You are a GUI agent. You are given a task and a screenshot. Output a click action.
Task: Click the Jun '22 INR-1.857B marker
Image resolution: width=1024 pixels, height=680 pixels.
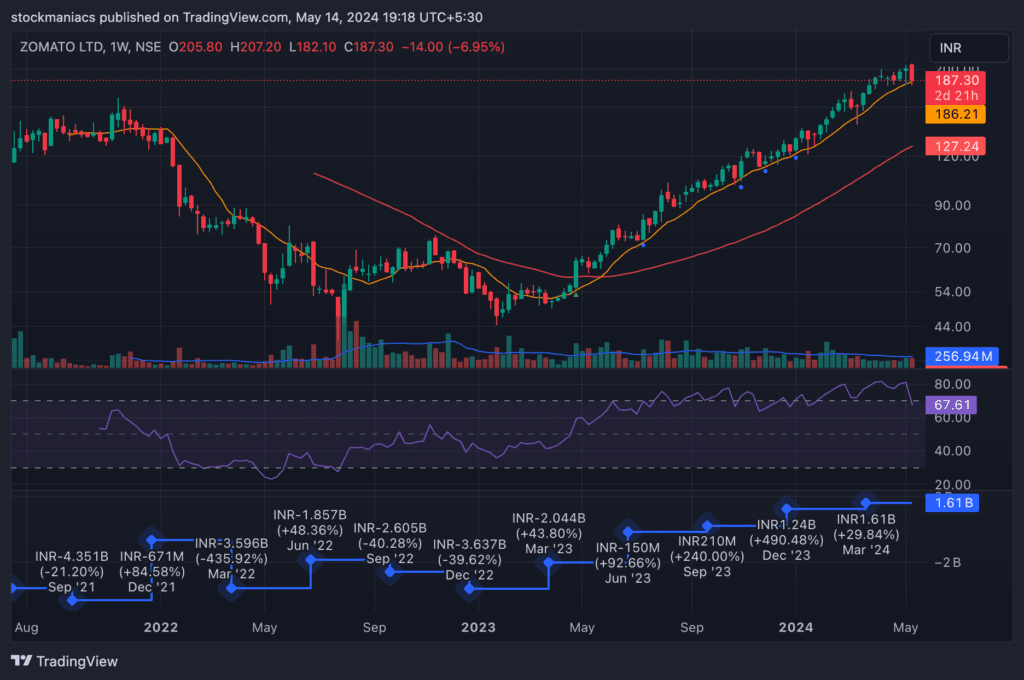coord(311,560)
